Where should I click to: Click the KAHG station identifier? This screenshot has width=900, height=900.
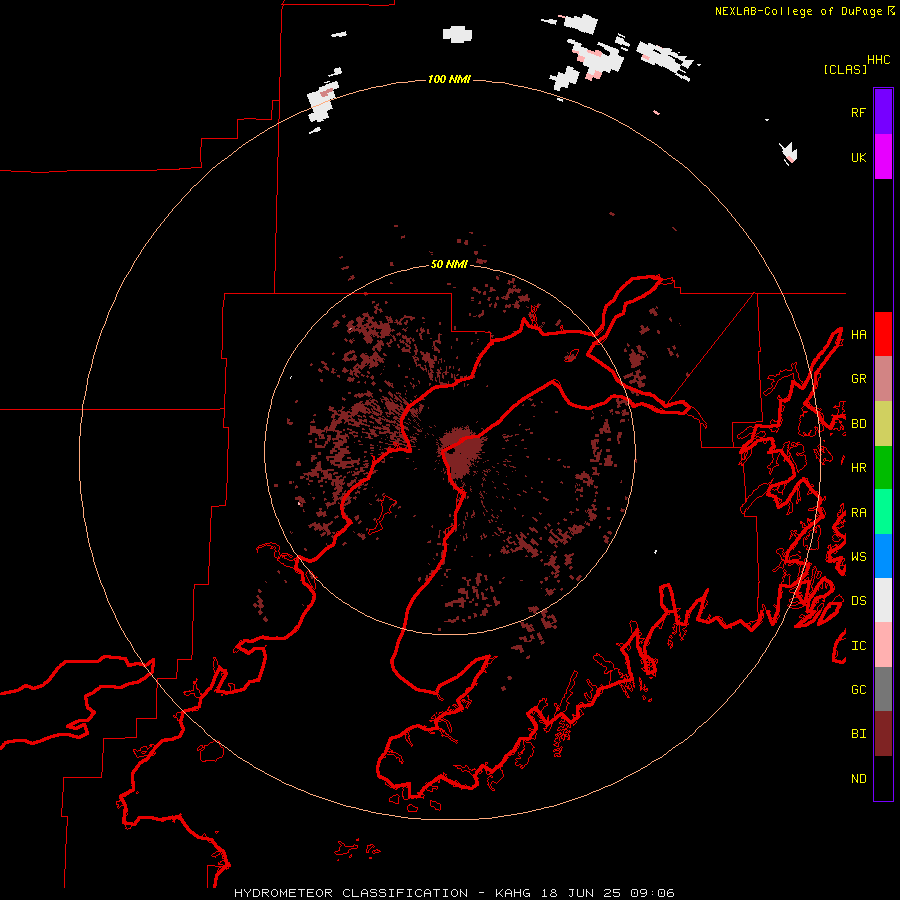coord(513,893)
